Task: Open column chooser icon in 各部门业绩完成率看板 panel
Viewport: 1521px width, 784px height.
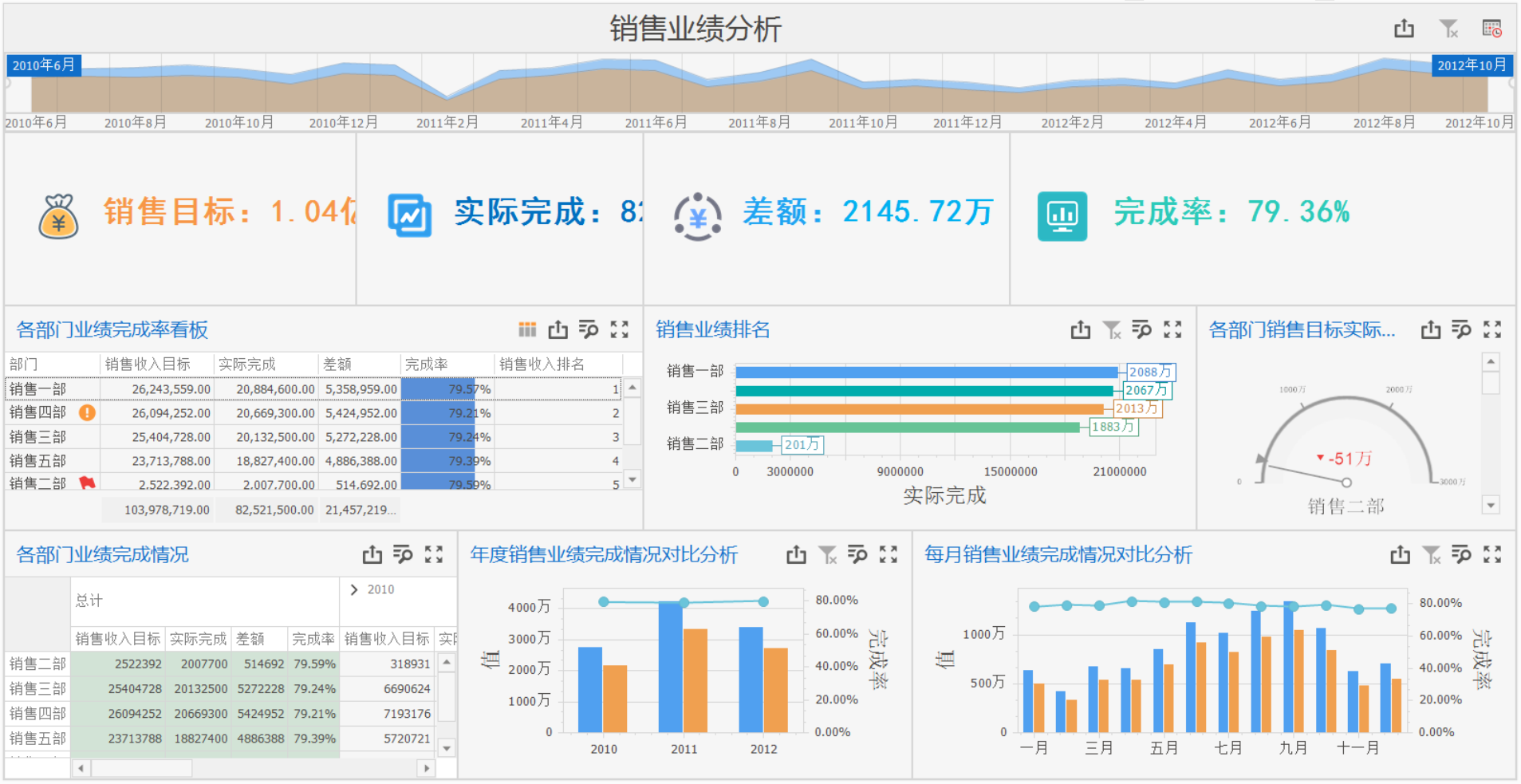Action: tap(527, 329)
